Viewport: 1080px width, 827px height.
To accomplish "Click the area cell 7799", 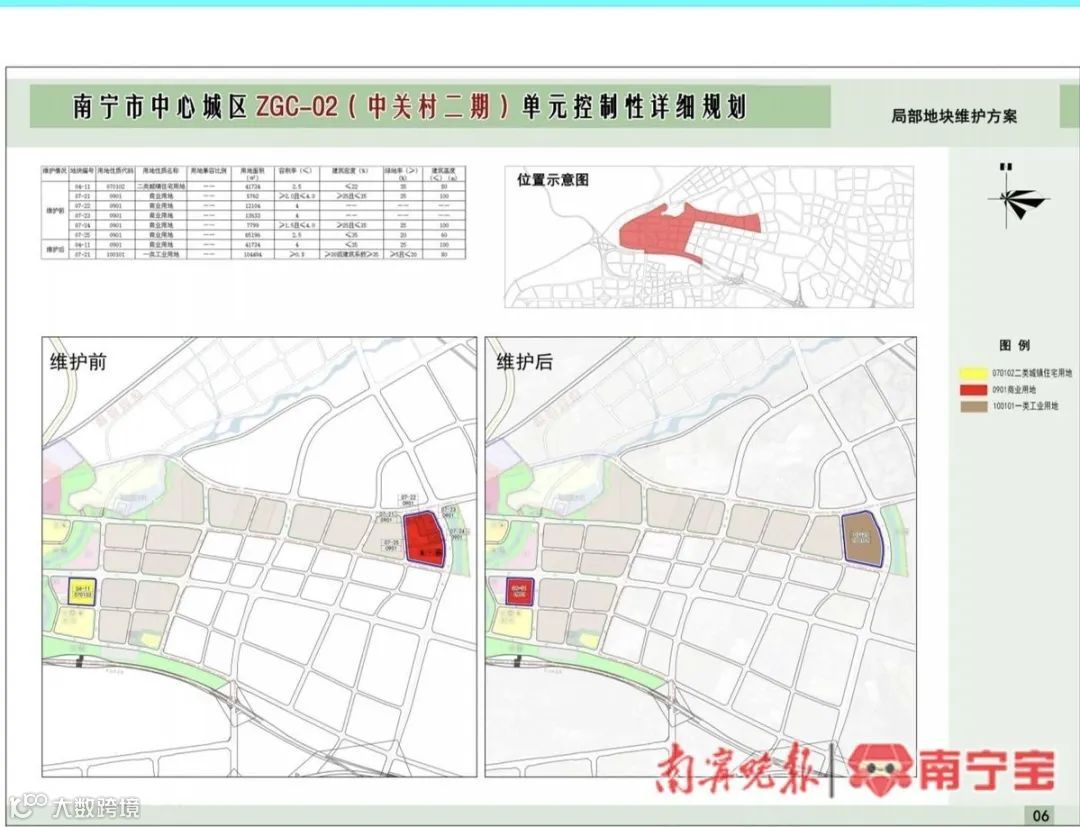I will coord(253,225).
